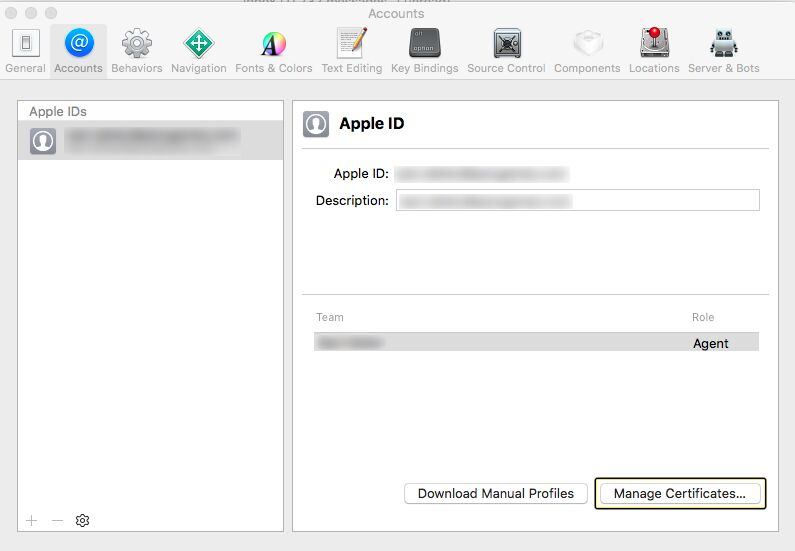Click Download Manual Profiles button
The image size is (795, 551).
point(496,493)
